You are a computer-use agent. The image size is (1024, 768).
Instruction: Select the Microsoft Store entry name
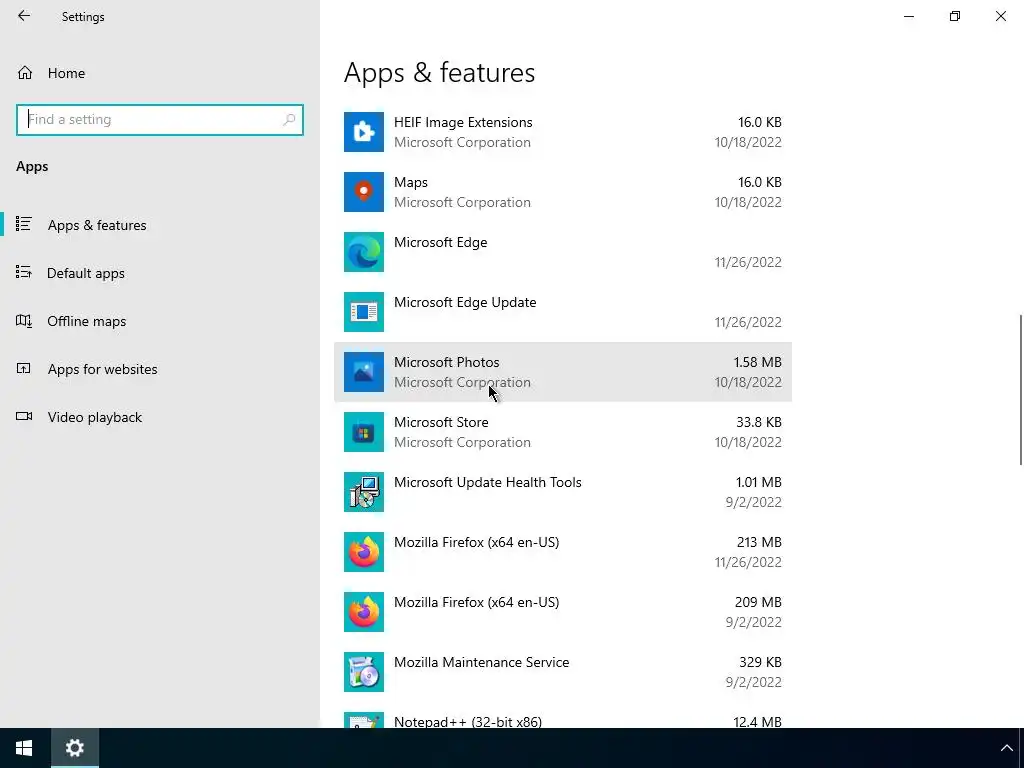tap(441, 423)
